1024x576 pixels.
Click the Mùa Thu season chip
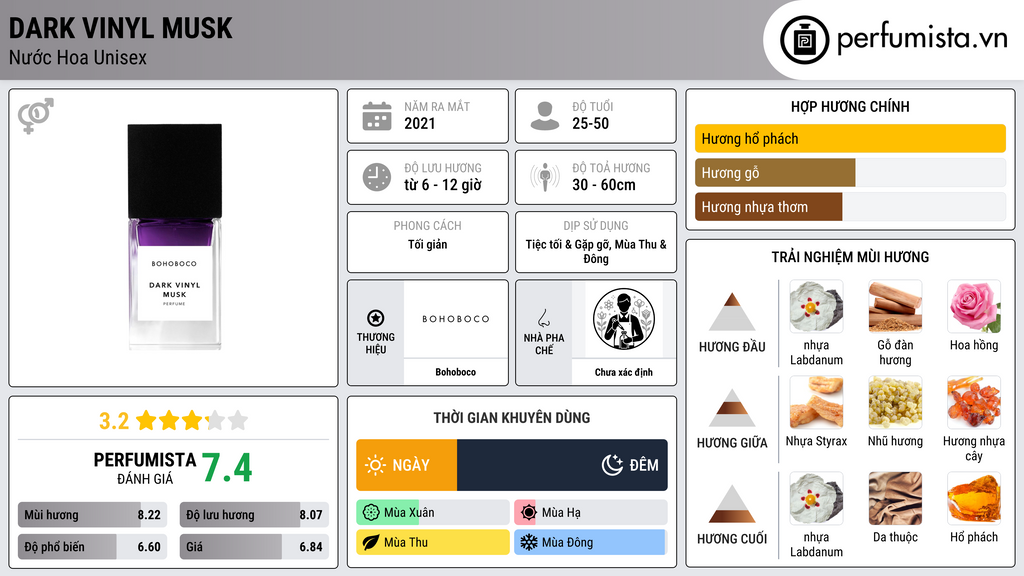(432, 542)
